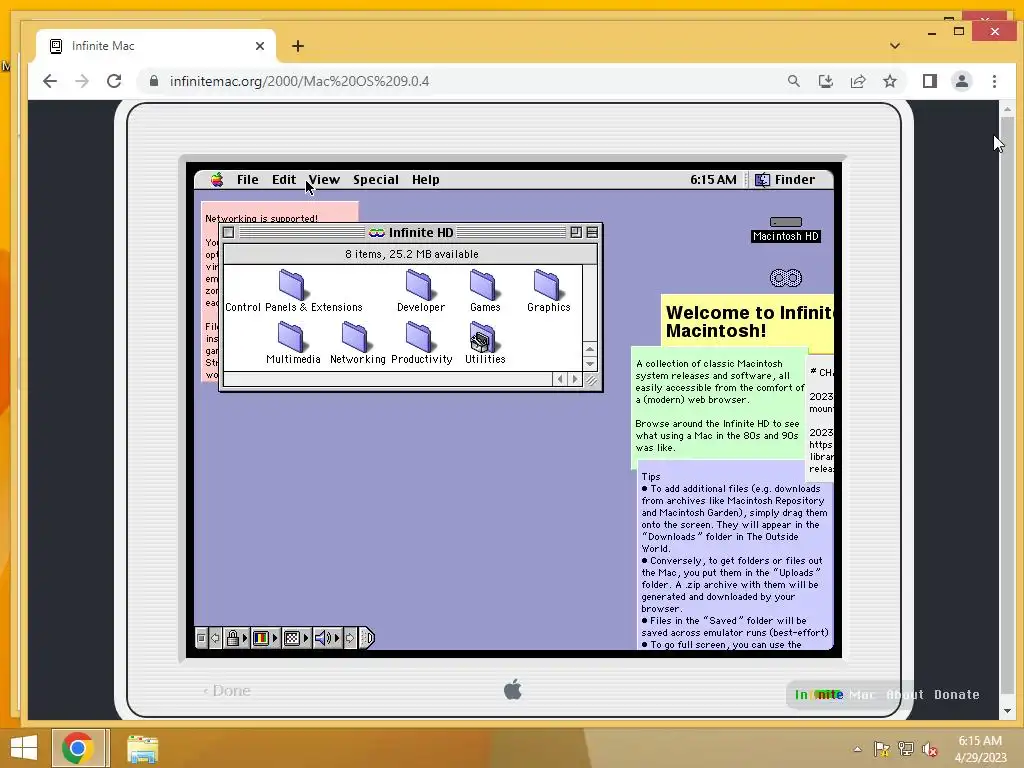Toggle the browser side panel
1024x768 pixels.
pyautogui.click(x=930, y=81)
